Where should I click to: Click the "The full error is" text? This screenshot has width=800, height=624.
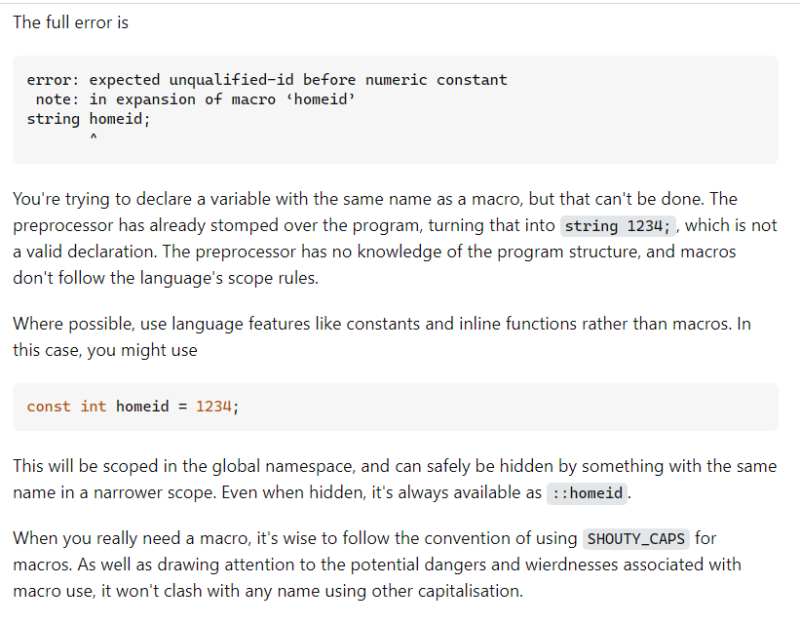click(x=70, y=22)
